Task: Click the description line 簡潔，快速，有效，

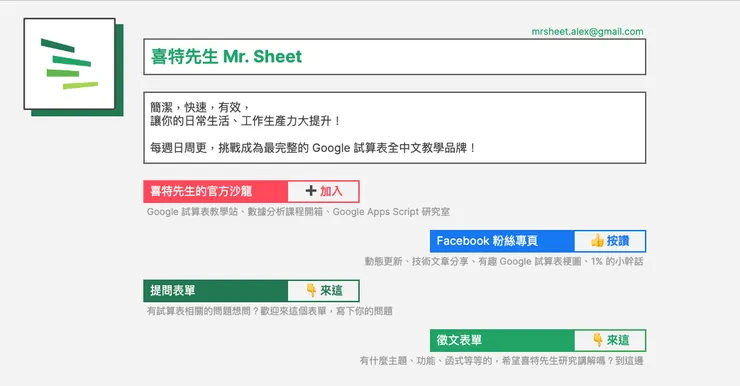Action: [x=200, y=107]
